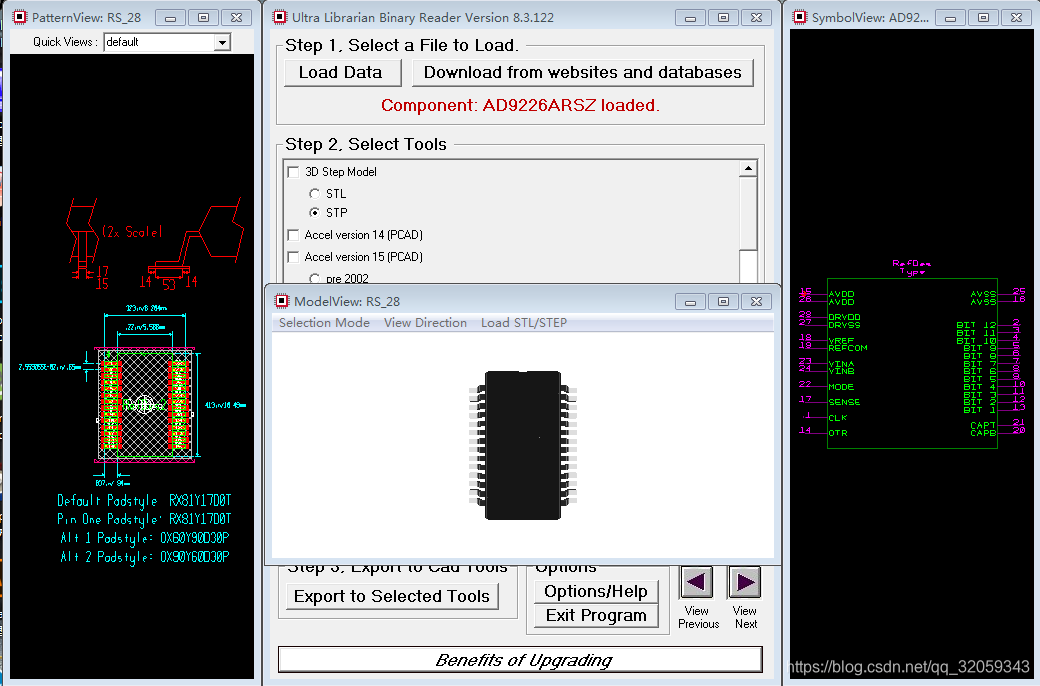Maximize the Ultra Librarian Binary Reader window
The width and height of the screenshot is (1040, 686).
click(723, 18)
